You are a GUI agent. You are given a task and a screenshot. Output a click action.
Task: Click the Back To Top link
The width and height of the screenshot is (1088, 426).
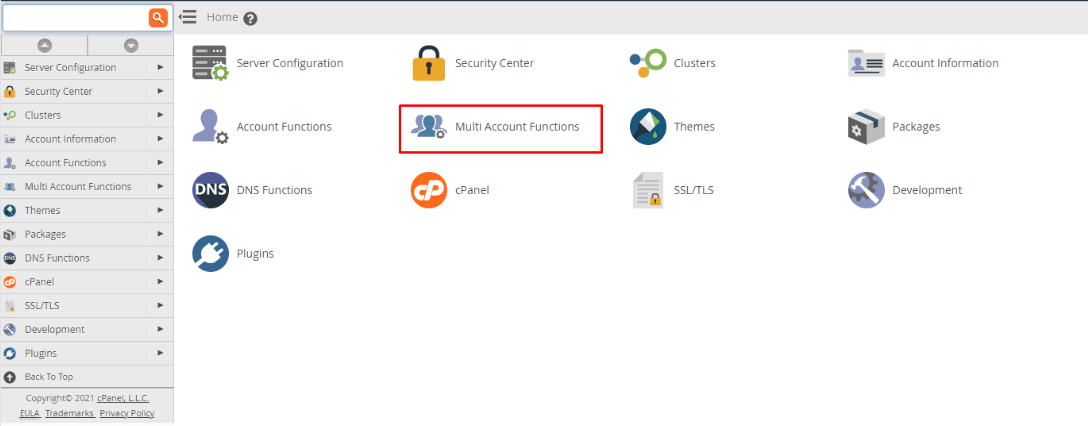point(48,377)
